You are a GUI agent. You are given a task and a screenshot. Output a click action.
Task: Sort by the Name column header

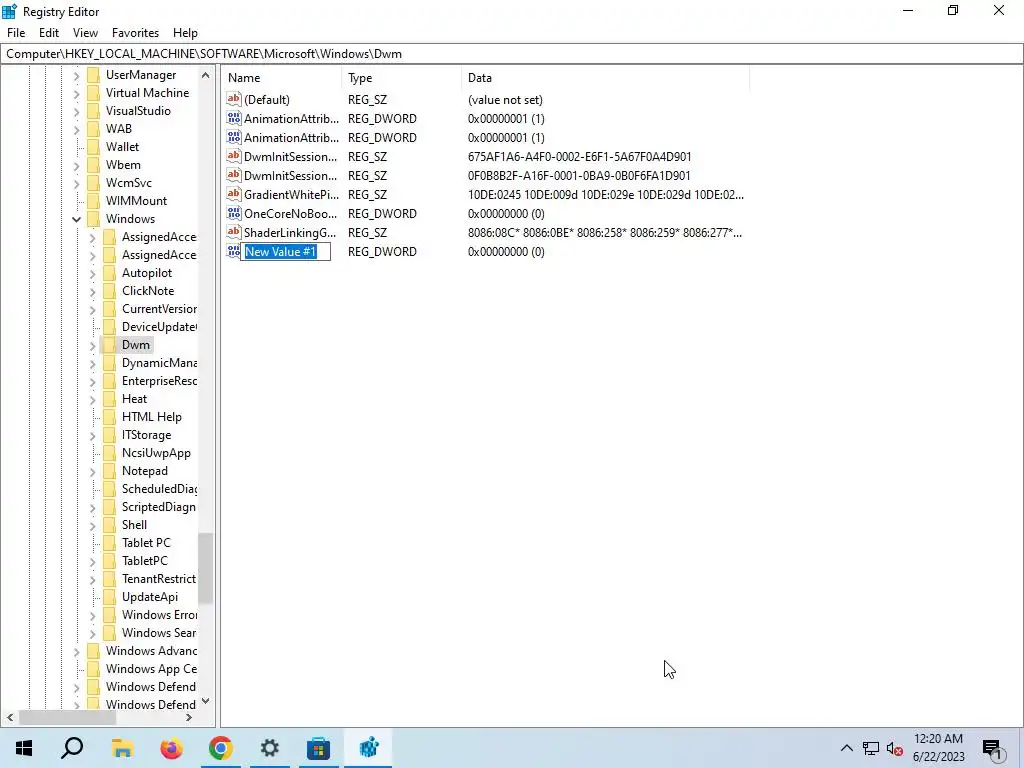point(281,78)
